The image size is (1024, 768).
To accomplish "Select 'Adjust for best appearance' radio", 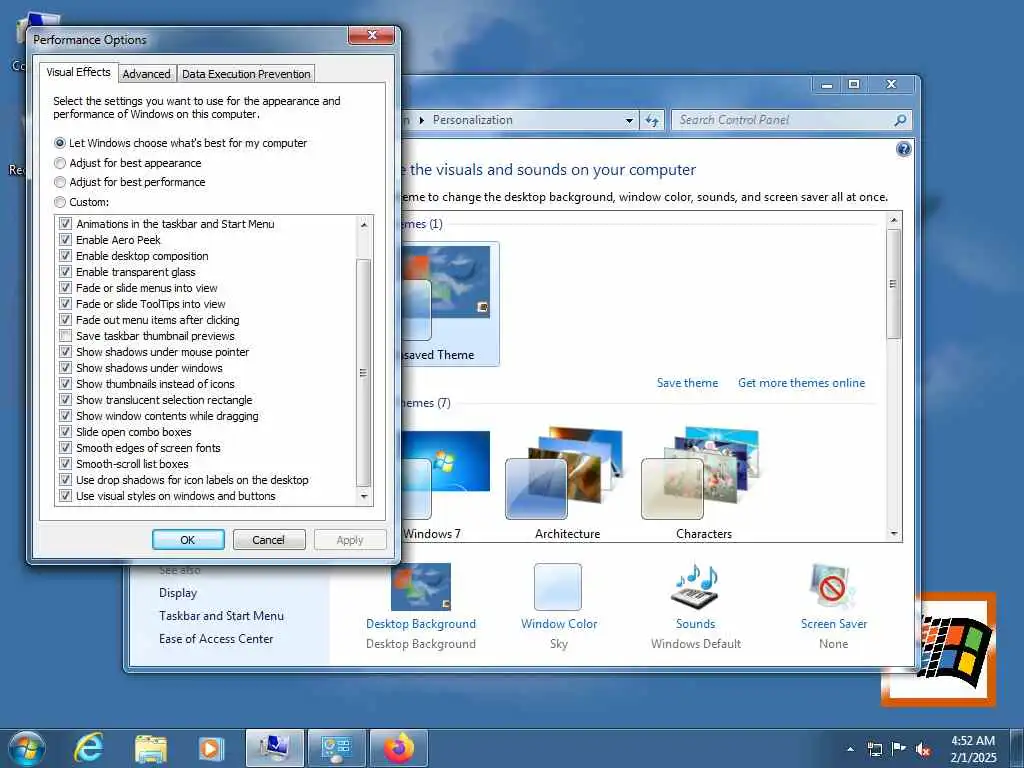I will click(x=60, y=163).
